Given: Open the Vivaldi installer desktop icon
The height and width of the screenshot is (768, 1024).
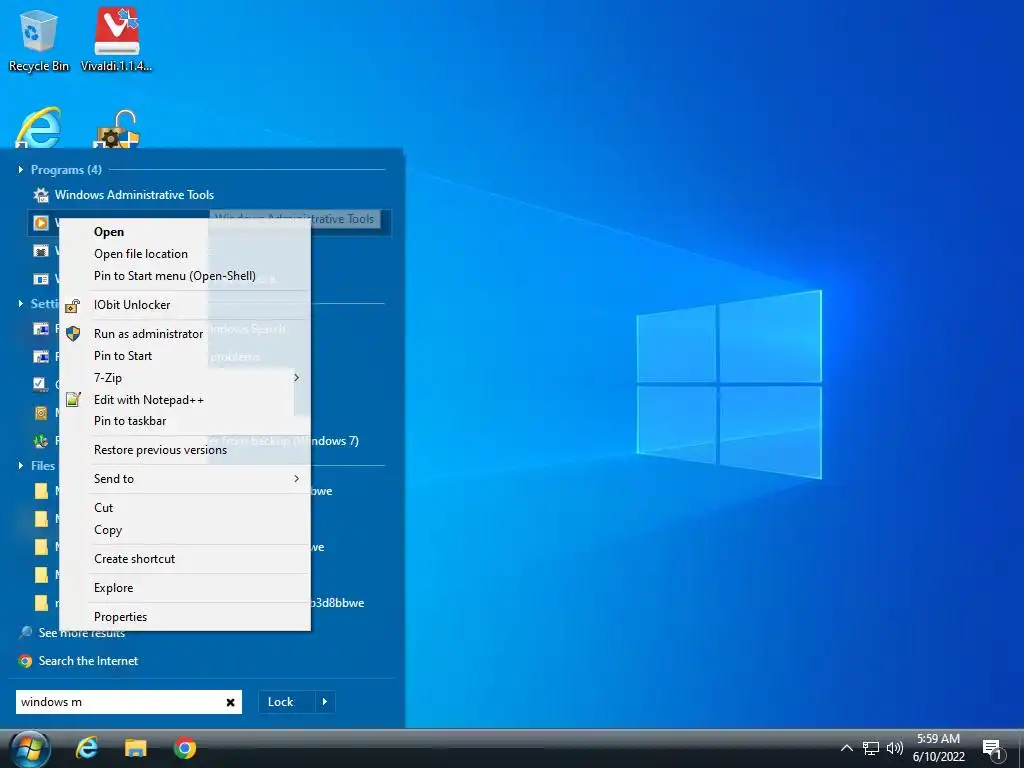Looking at the screenshot, I should click(x=116, y=40).
